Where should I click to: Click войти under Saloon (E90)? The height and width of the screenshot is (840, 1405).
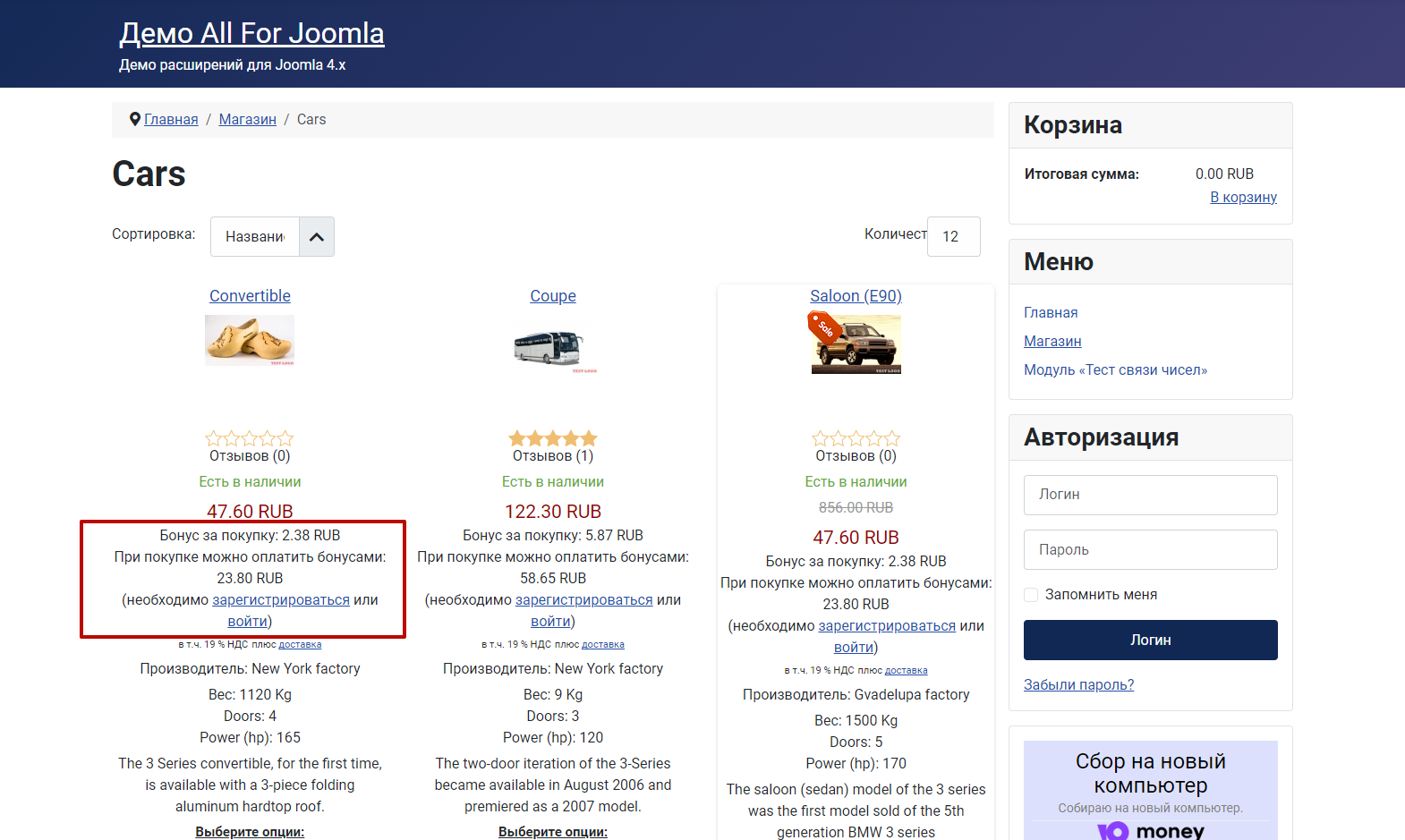click(854, 648)
